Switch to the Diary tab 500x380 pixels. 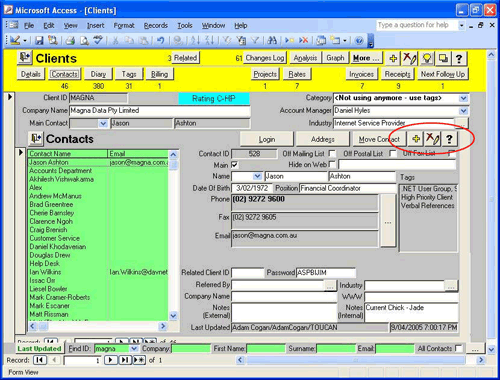tap(98, 74)
